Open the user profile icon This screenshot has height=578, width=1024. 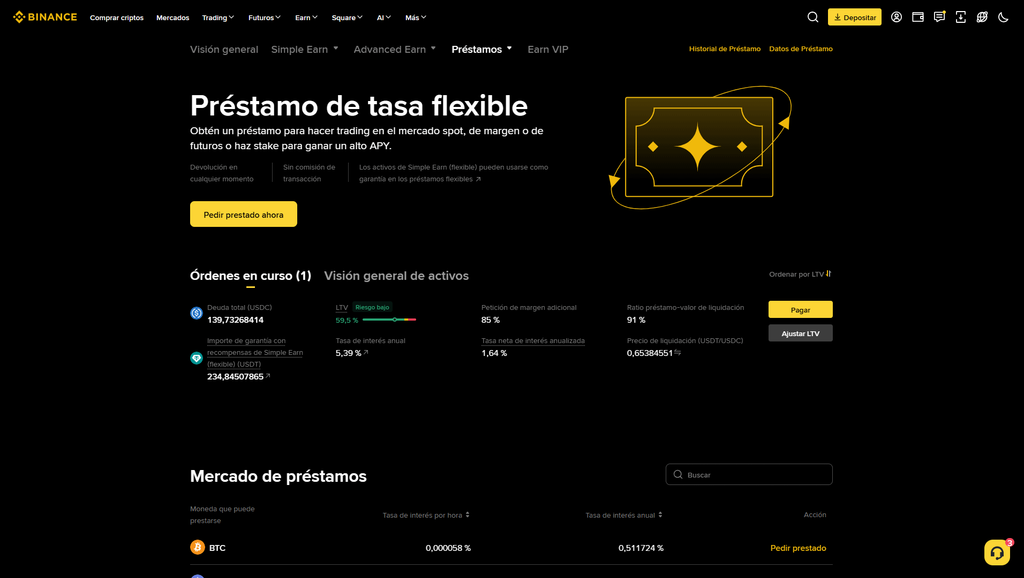point(897,17)
